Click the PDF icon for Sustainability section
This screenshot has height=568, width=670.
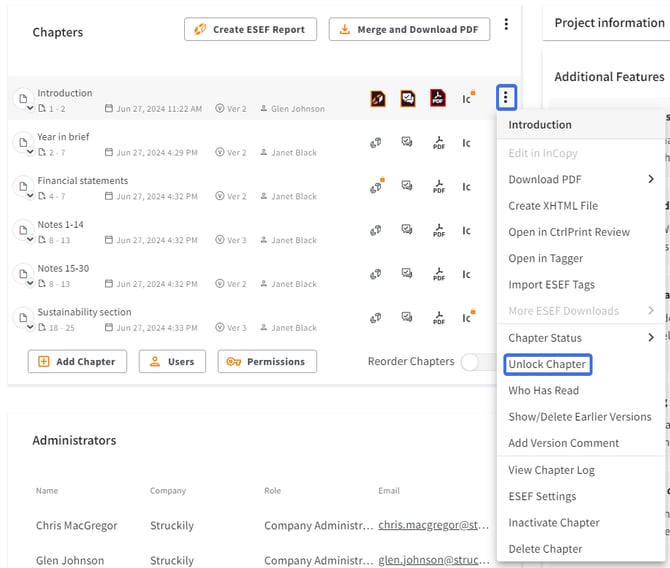438,318
